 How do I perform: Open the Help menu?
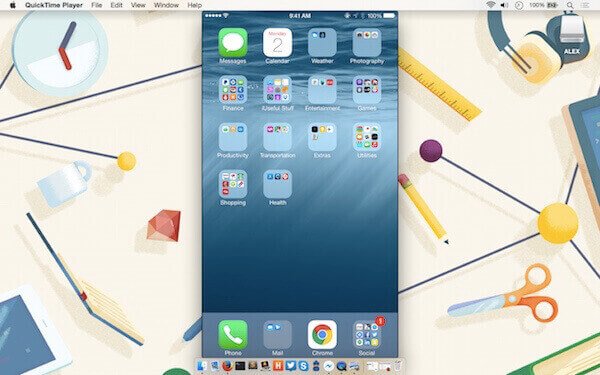194,5
